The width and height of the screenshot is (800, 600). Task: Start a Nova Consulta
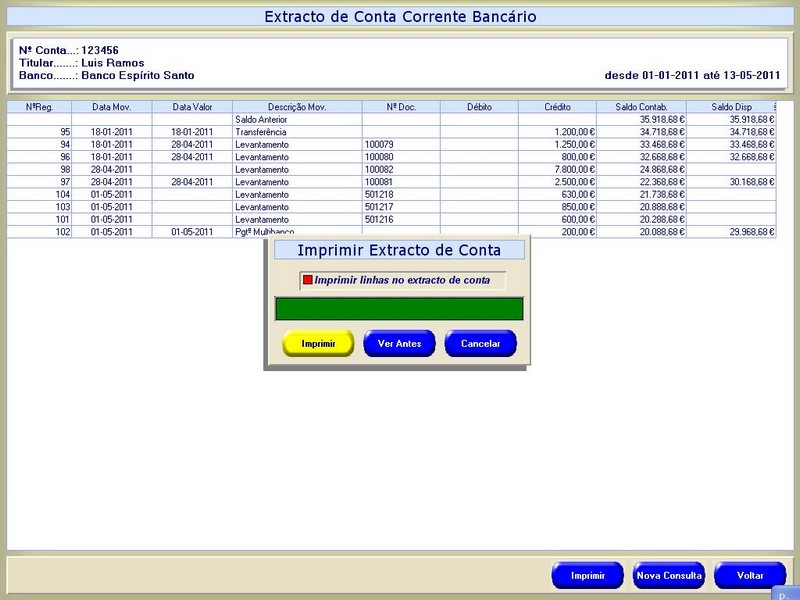click(x=669, y=576)
